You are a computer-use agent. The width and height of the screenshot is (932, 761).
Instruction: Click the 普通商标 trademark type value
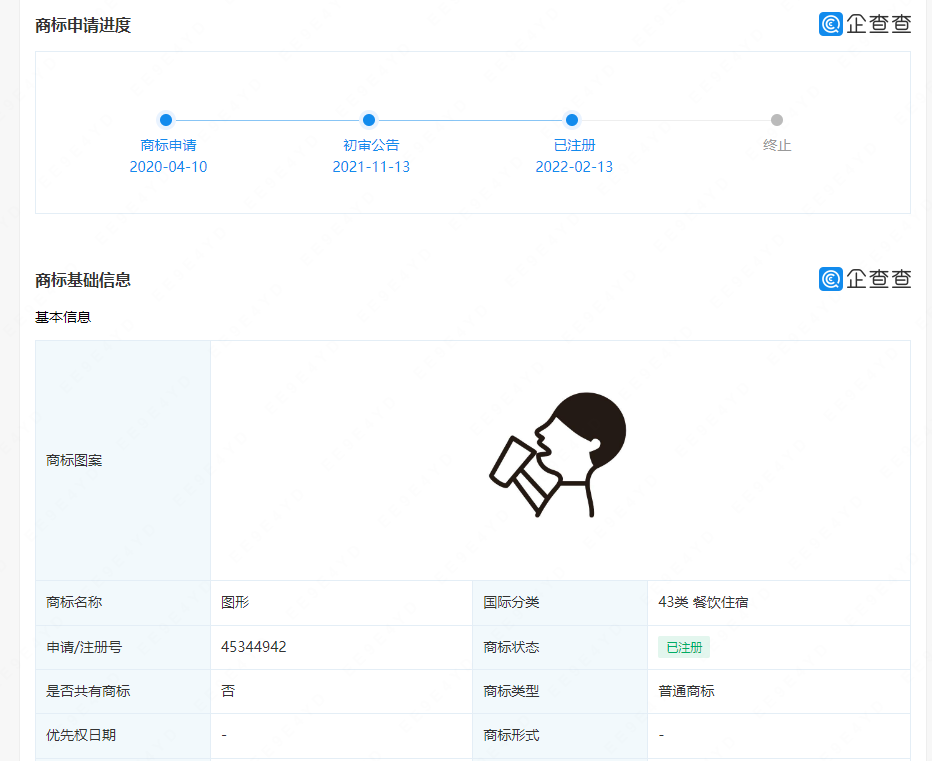(x=686, y=691)
